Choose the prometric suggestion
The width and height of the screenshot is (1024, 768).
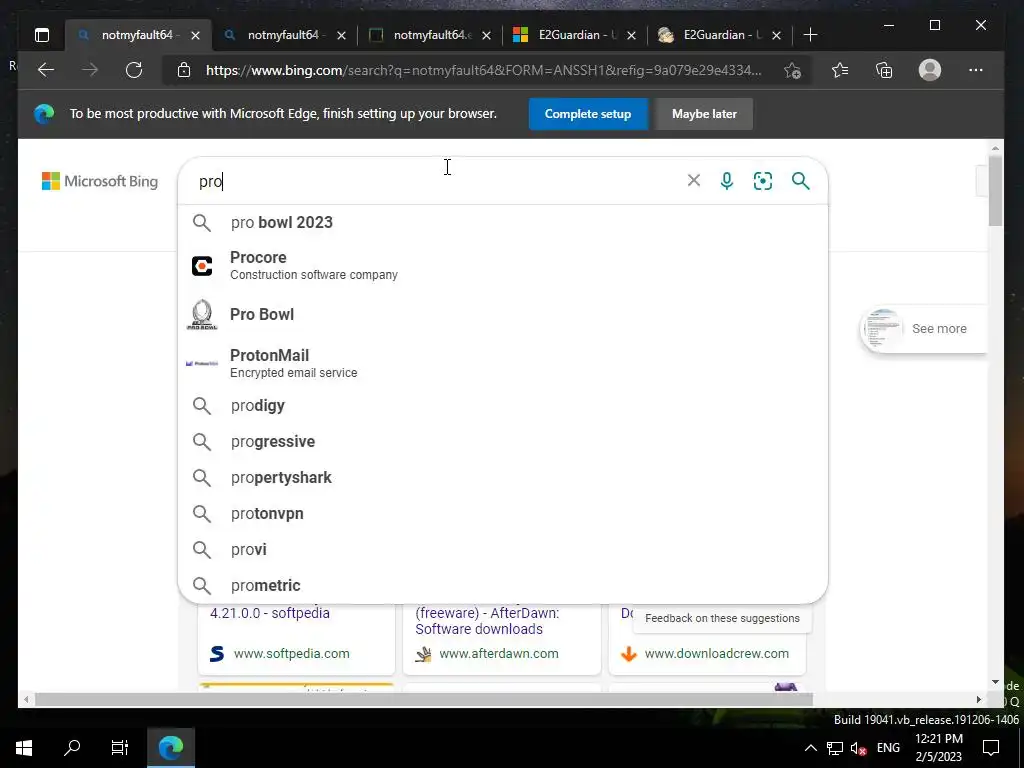[502, 585]
